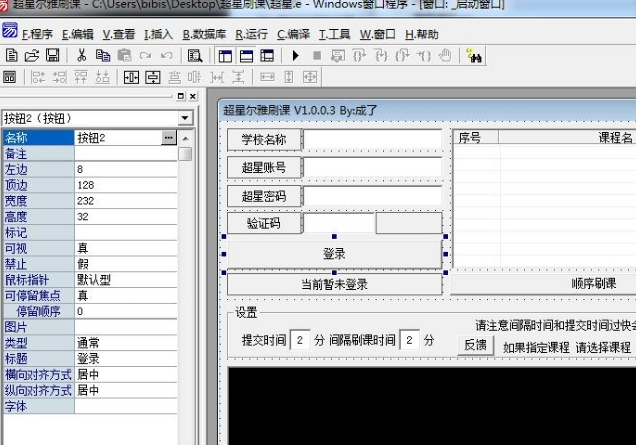Image resolution: width=636 pixels, height=445 pixels.
Task: Click the 验证码 label button
Action: [264, 223]
